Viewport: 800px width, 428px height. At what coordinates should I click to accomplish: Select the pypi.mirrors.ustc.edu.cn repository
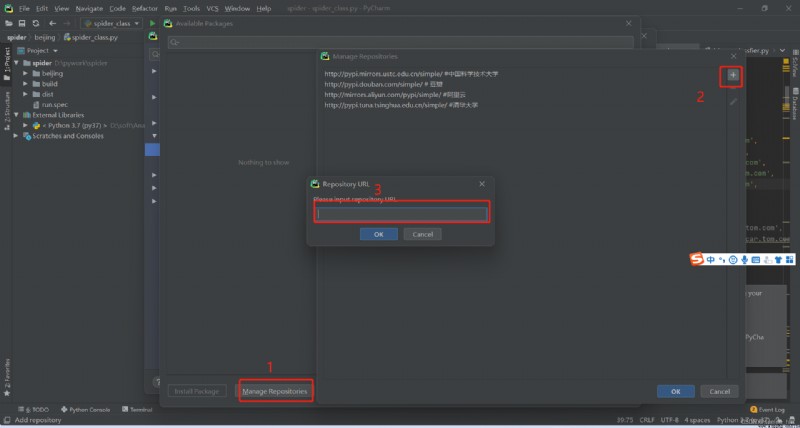tap(411, 74)
